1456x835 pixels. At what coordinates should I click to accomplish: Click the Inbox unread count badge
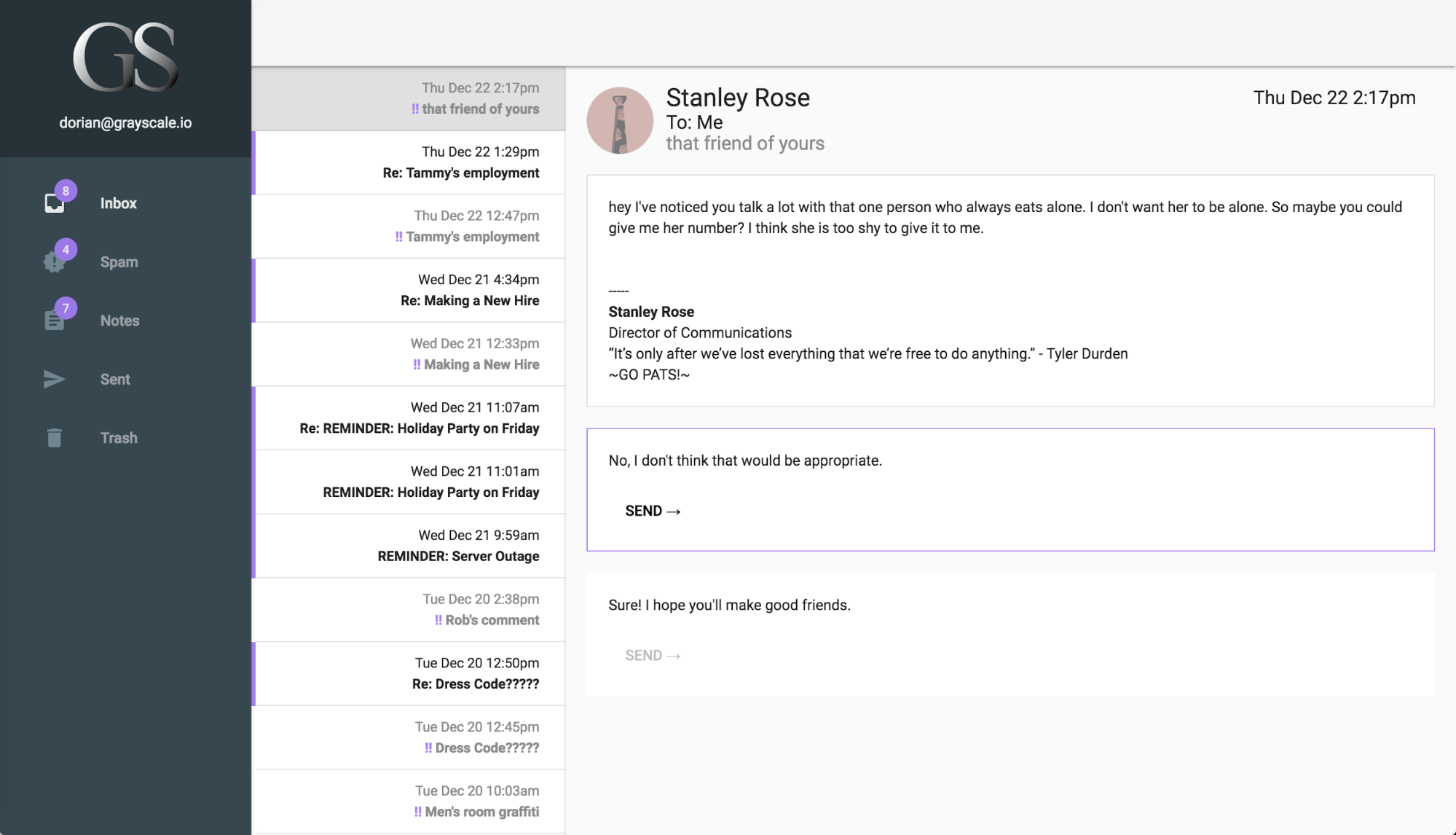pos(66,191)
